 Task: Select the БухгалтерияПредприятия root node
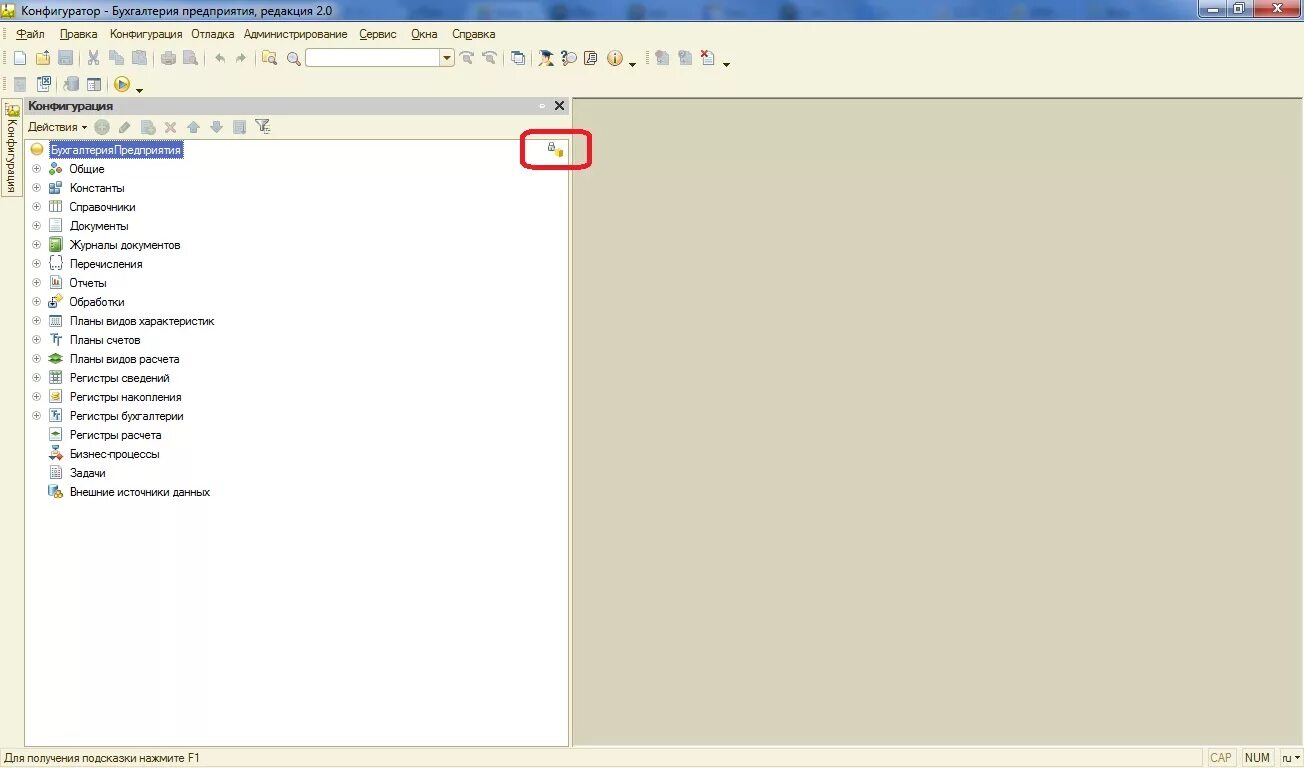(x=116, y=150)
